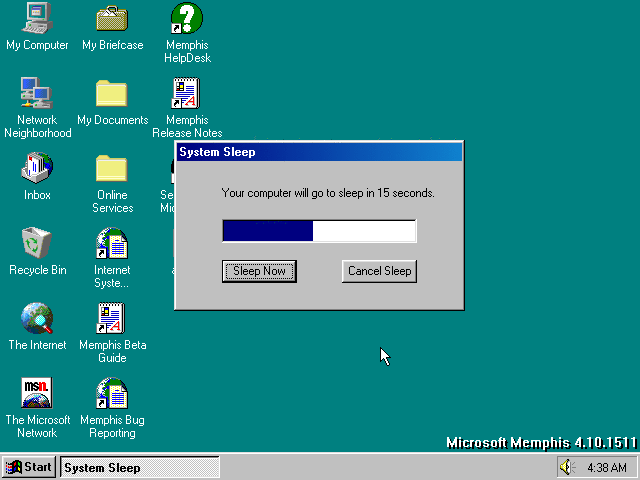Viewport: 640px width, 480px height.
Task: Click the System Sleep taskbar button
Action: pyautogui.click(x=140, y=467)
